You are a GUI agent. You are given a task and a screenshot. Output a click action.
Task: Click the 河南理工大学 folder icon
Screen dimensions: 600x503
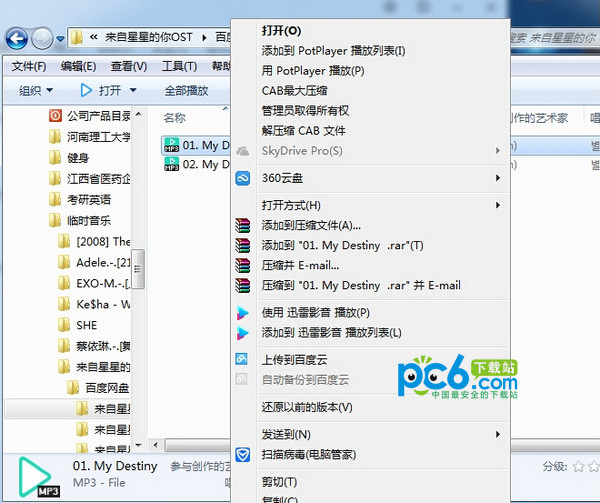[55, 137]
